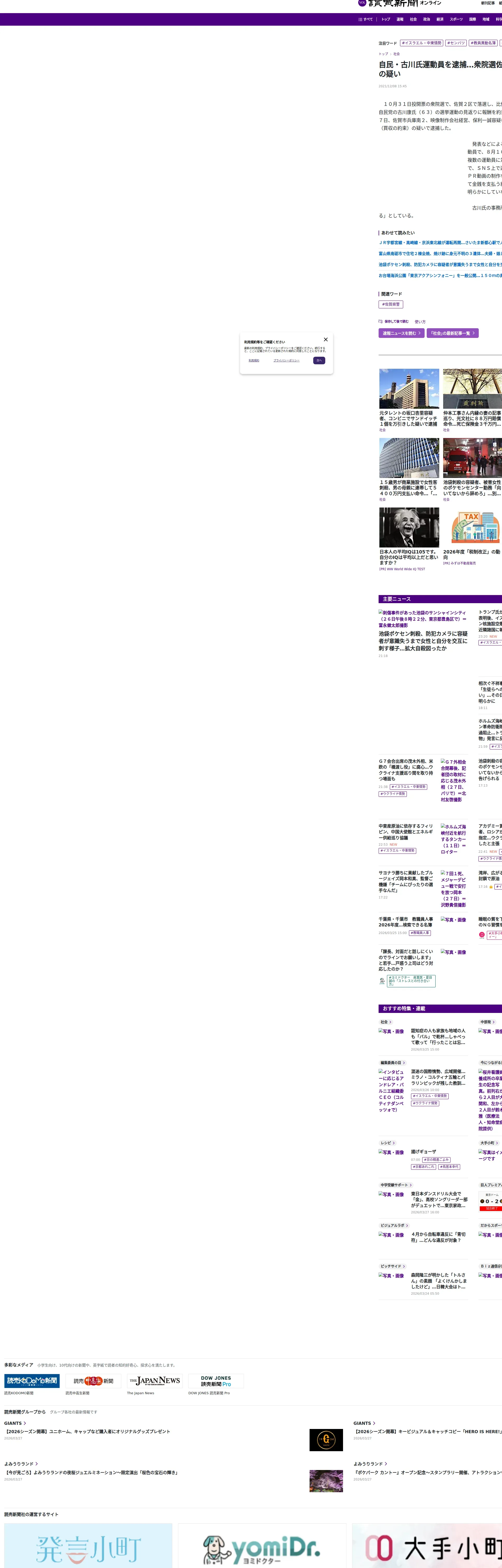The width and height of the screenshot is (502, 1568).
Task: Open the 2026年度 税制改正 TAX ad thumbnail
Action: [x=473, y=527]
